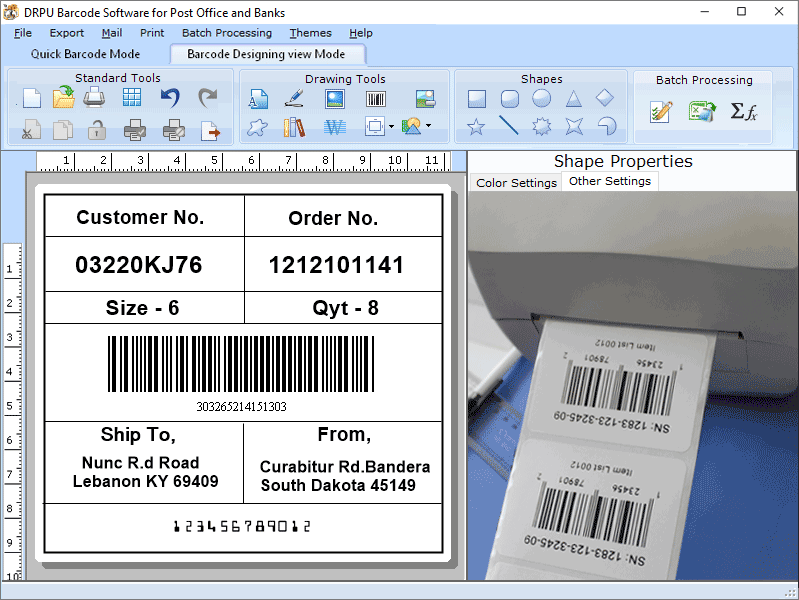Open the Other Settings tab
The width and height of the screenshot is (799, 600).
coord(610,181)
